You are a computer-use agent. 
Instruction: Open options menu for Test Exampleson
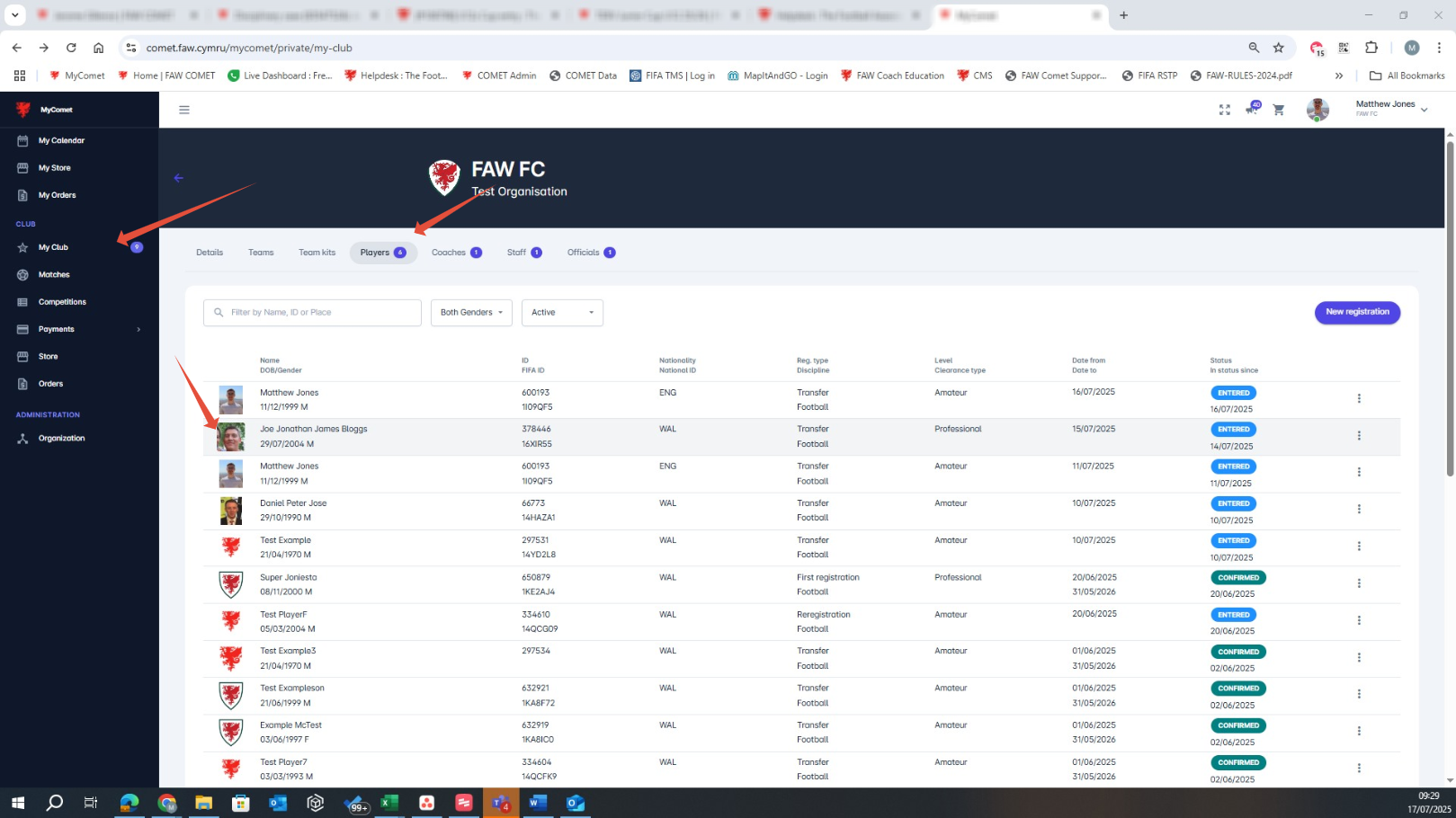[x=1359, y=695]
